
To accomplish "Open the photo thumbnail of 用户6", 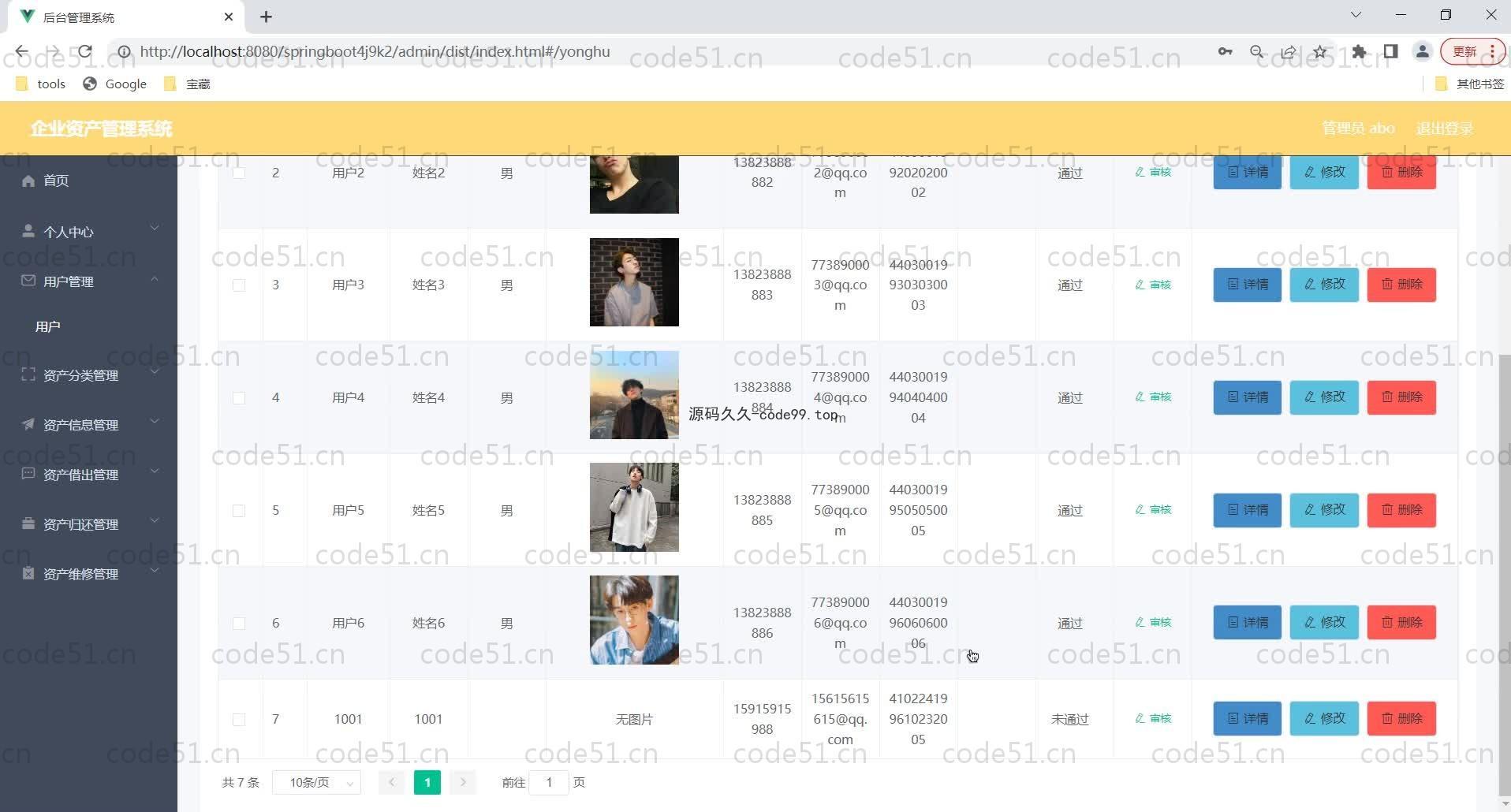I will (634, 620).
